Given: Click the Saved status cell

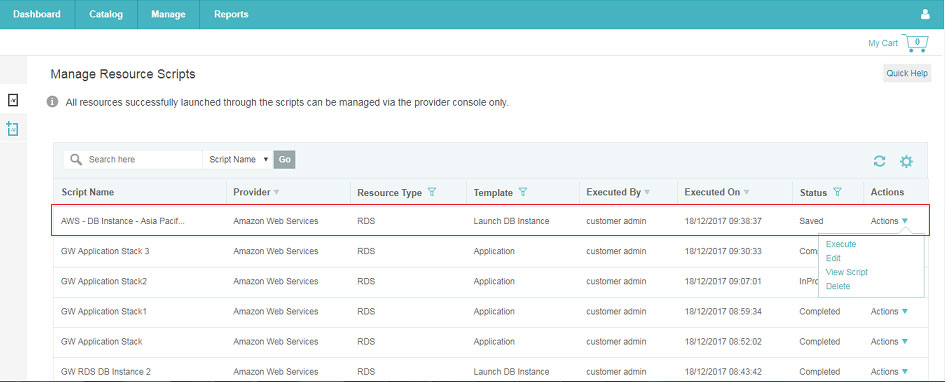Looking at the screenshot, I should pyautogui.click(x=811, y=221).
